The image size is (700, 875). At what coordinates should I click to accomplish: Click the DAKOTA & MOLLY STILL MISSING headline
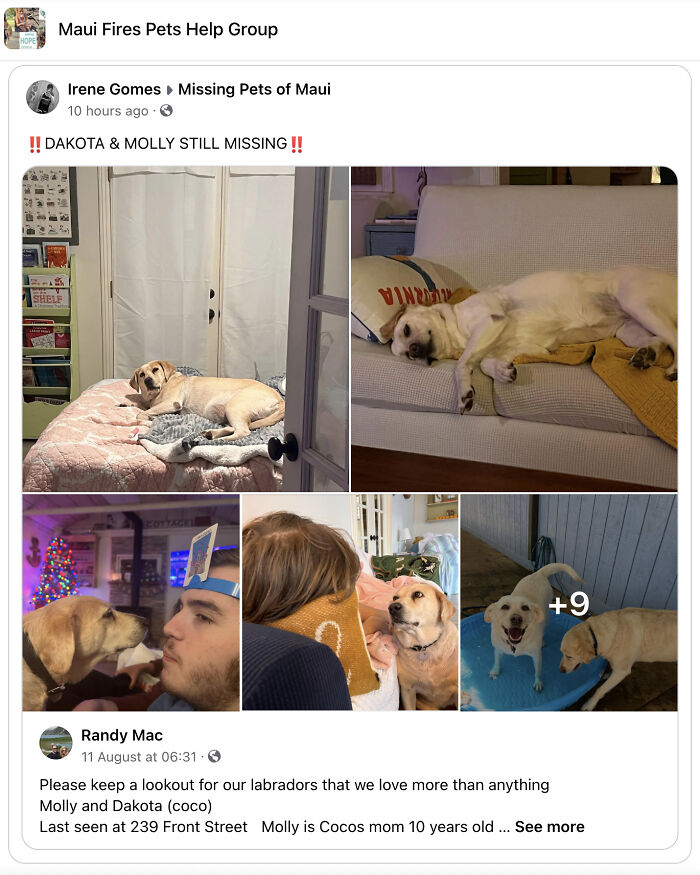click(x=166, y=144)
